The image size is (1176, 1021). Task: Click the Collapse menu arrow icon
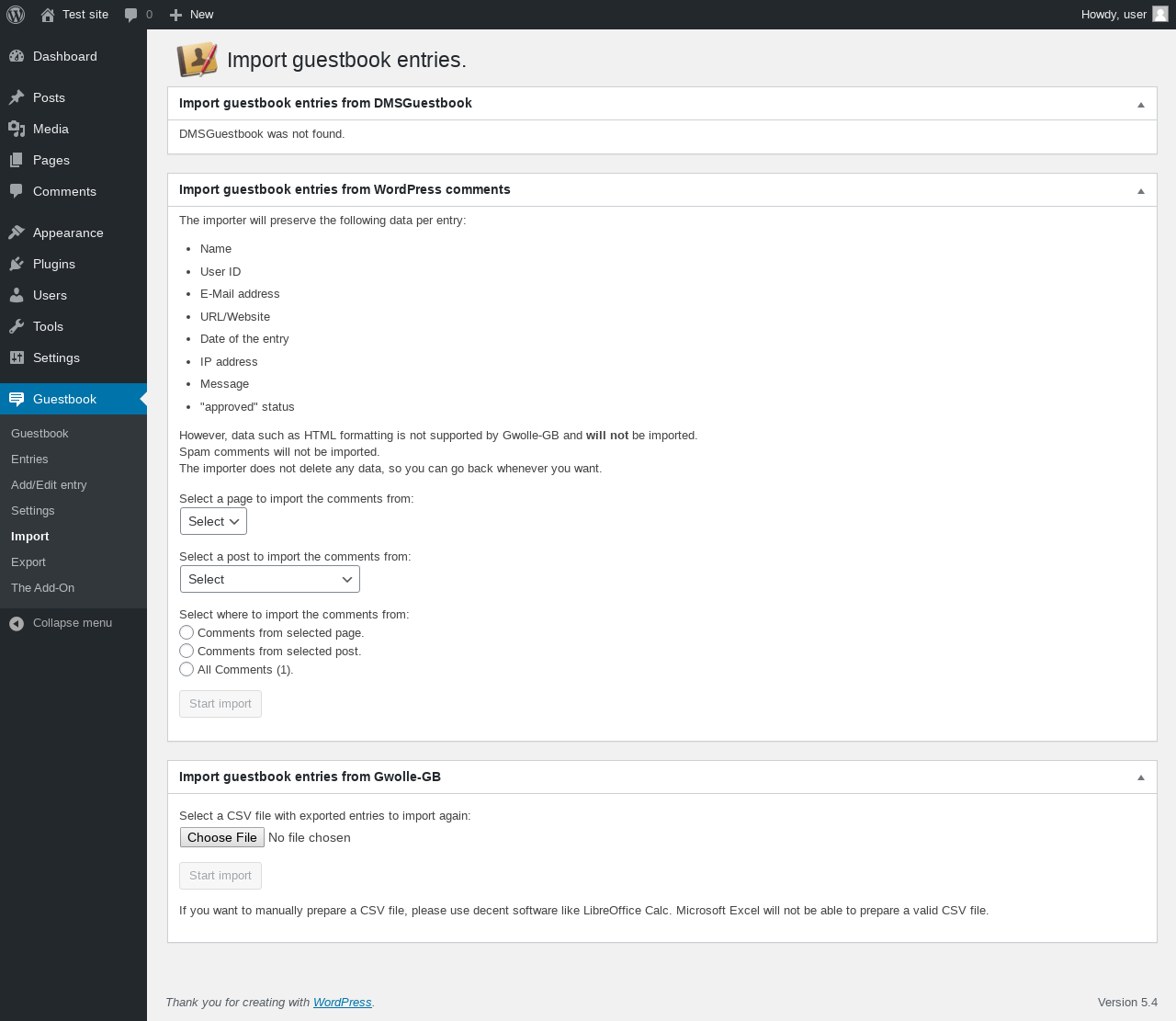(17, 623)
